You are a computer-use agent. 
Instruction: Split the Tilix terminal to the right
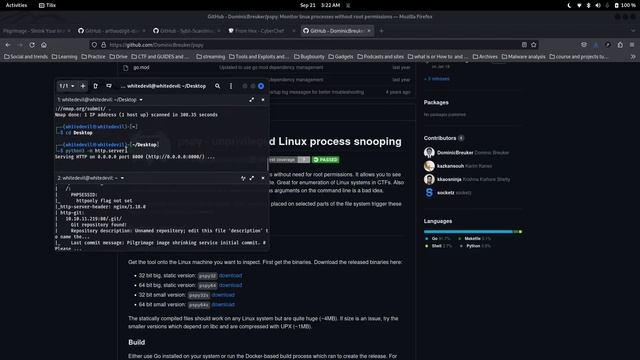click(x=96, y=86)
